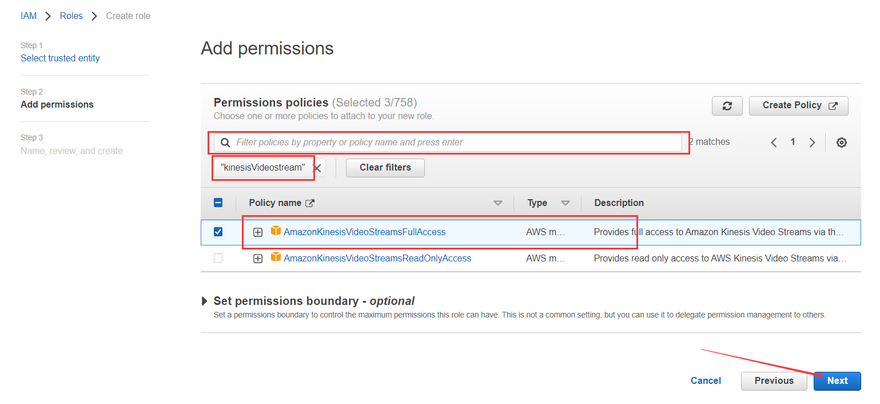Viewport: 880px width, 404px height.
Task: Go to previous page with left chevron
Action: 774,143
